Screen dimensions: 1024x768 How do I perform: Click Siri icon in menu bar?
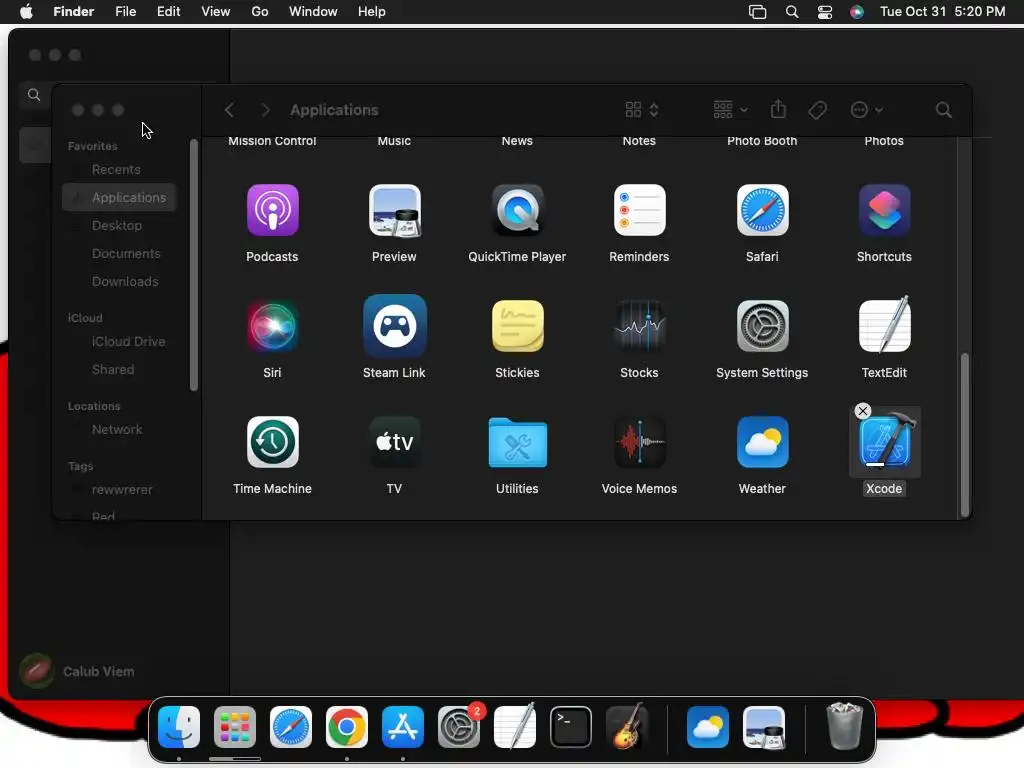(x=857, y=12)
